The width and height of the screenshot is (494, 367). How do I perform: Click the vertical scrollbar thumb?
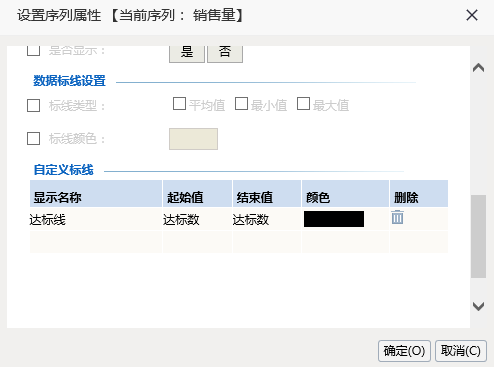point(478,236)
